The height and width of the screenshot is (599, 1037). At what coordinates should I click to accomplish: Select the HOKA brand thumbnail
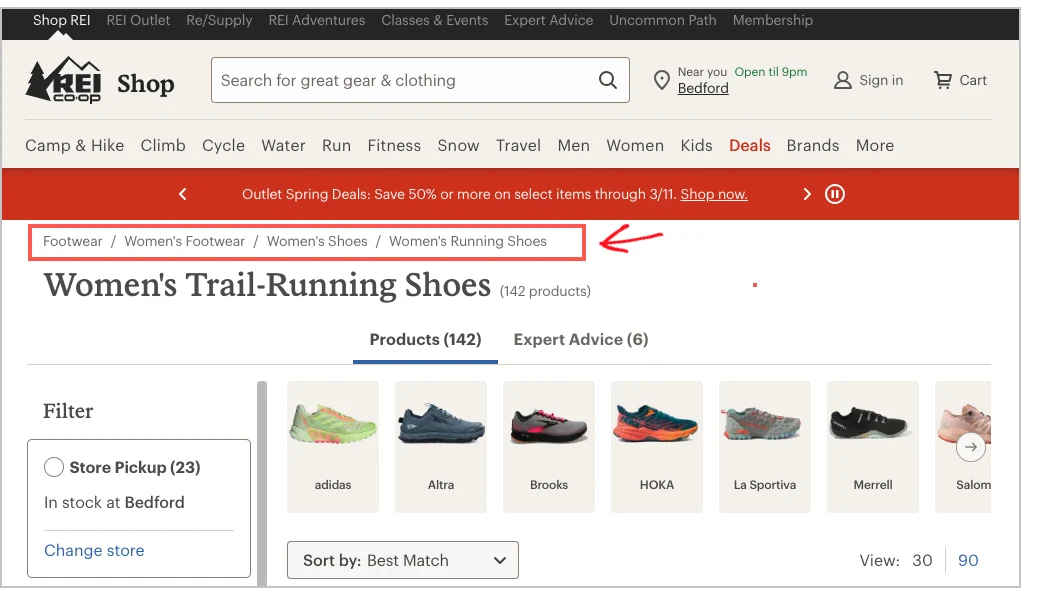(x=657, y=440)
